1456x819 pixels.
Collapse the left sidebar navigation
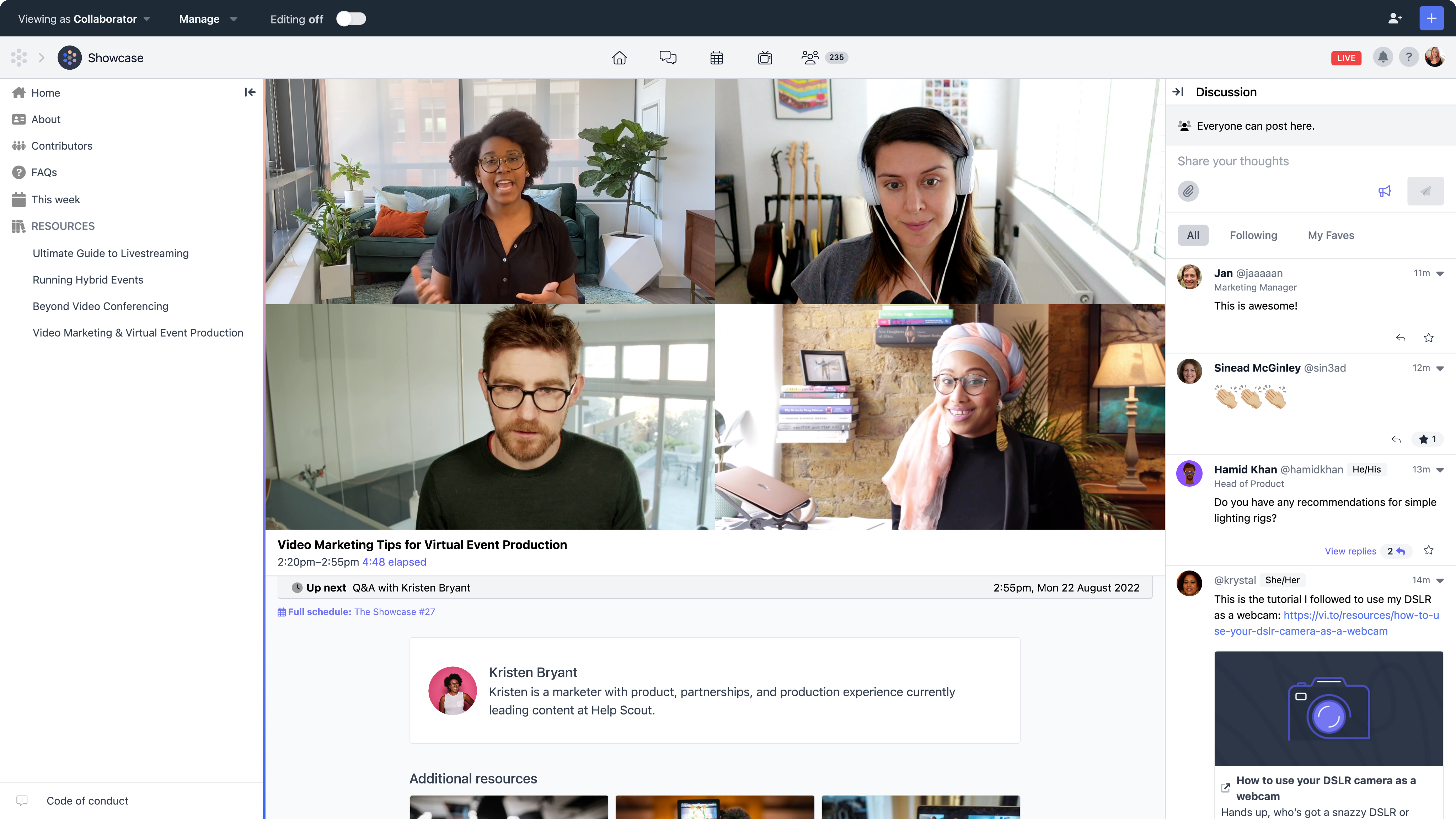[x=250, y=92]
